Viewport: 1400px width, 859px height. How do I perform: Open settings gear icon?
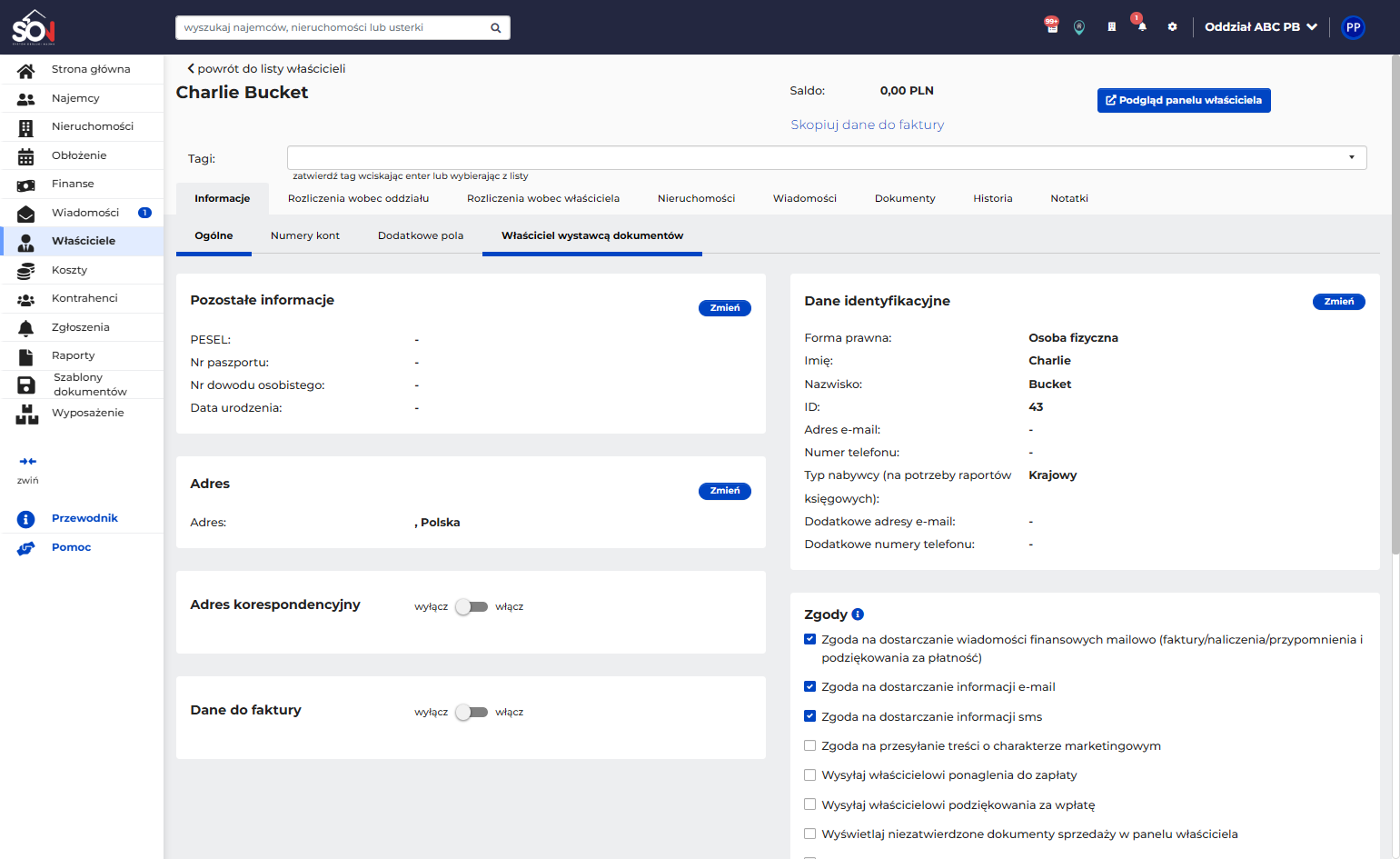[1173, 27]
